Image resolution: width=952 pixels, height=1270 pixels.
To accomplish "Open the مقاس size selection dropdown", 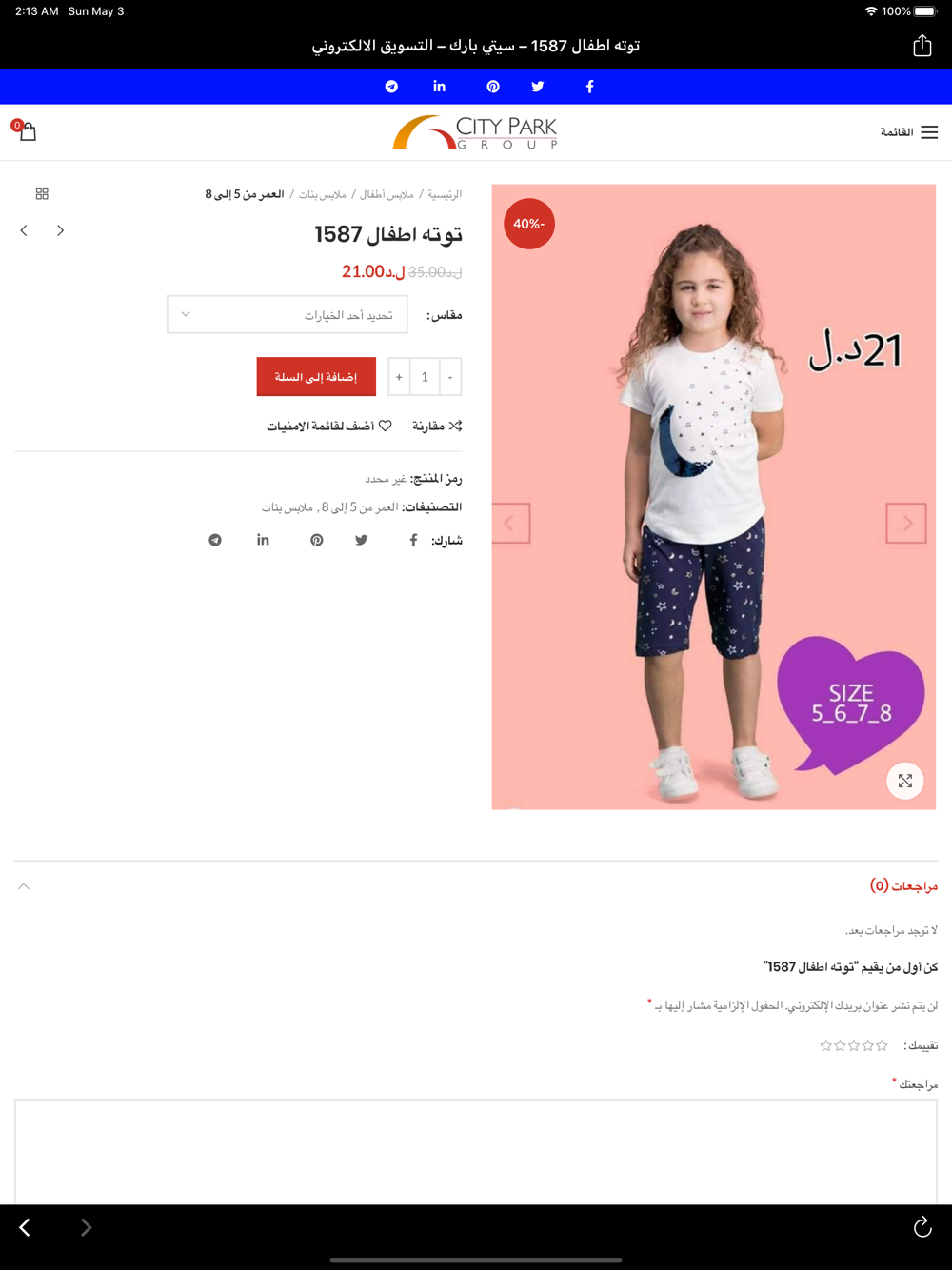I will tap(288, 315).
